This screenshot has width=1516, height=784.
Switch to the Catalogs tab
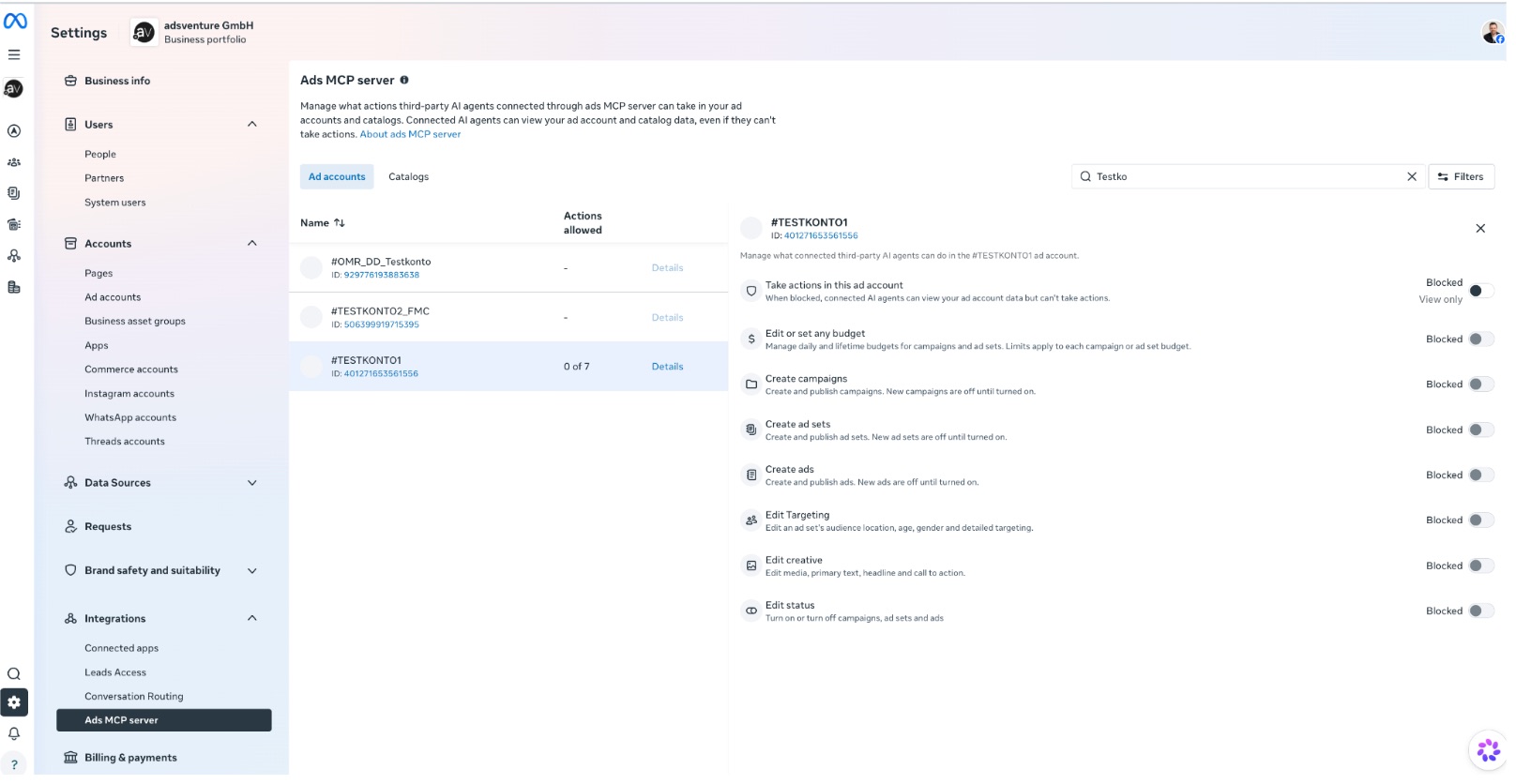[x=408, y=176]
